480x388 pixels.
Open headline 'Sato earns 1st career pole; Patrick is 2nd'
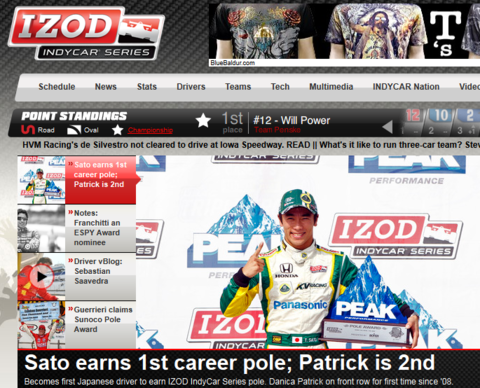click(230, 363)
